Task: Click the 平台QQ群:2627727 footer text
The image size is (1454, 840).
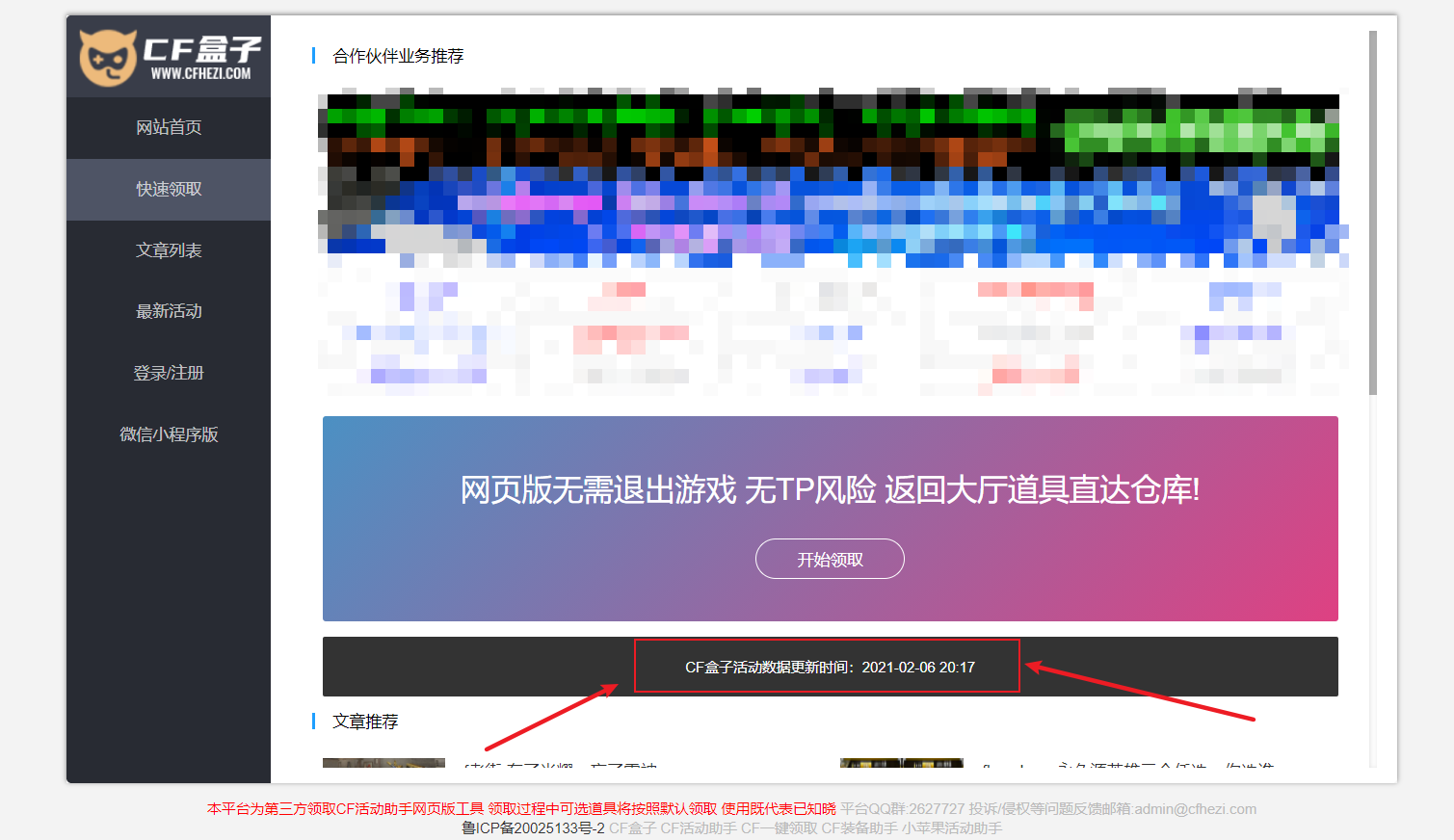Action: pos(902,809)
